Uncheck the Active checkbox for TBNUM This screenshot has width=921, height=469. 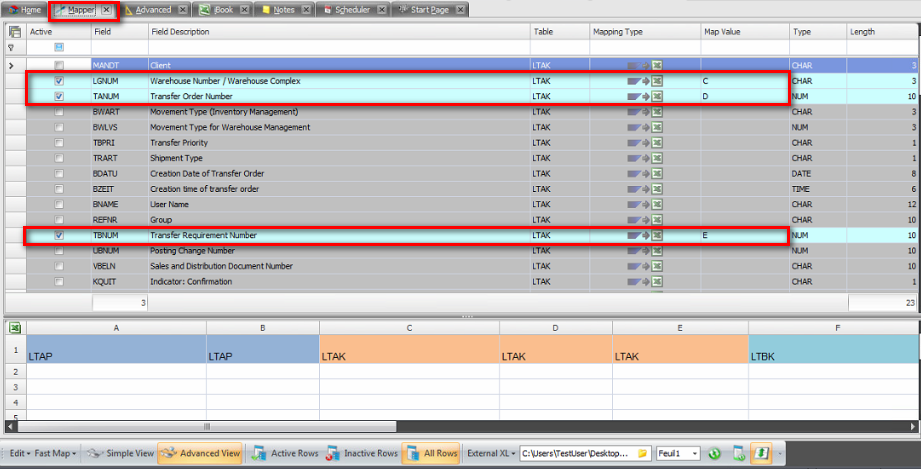[x=60, y=236]
